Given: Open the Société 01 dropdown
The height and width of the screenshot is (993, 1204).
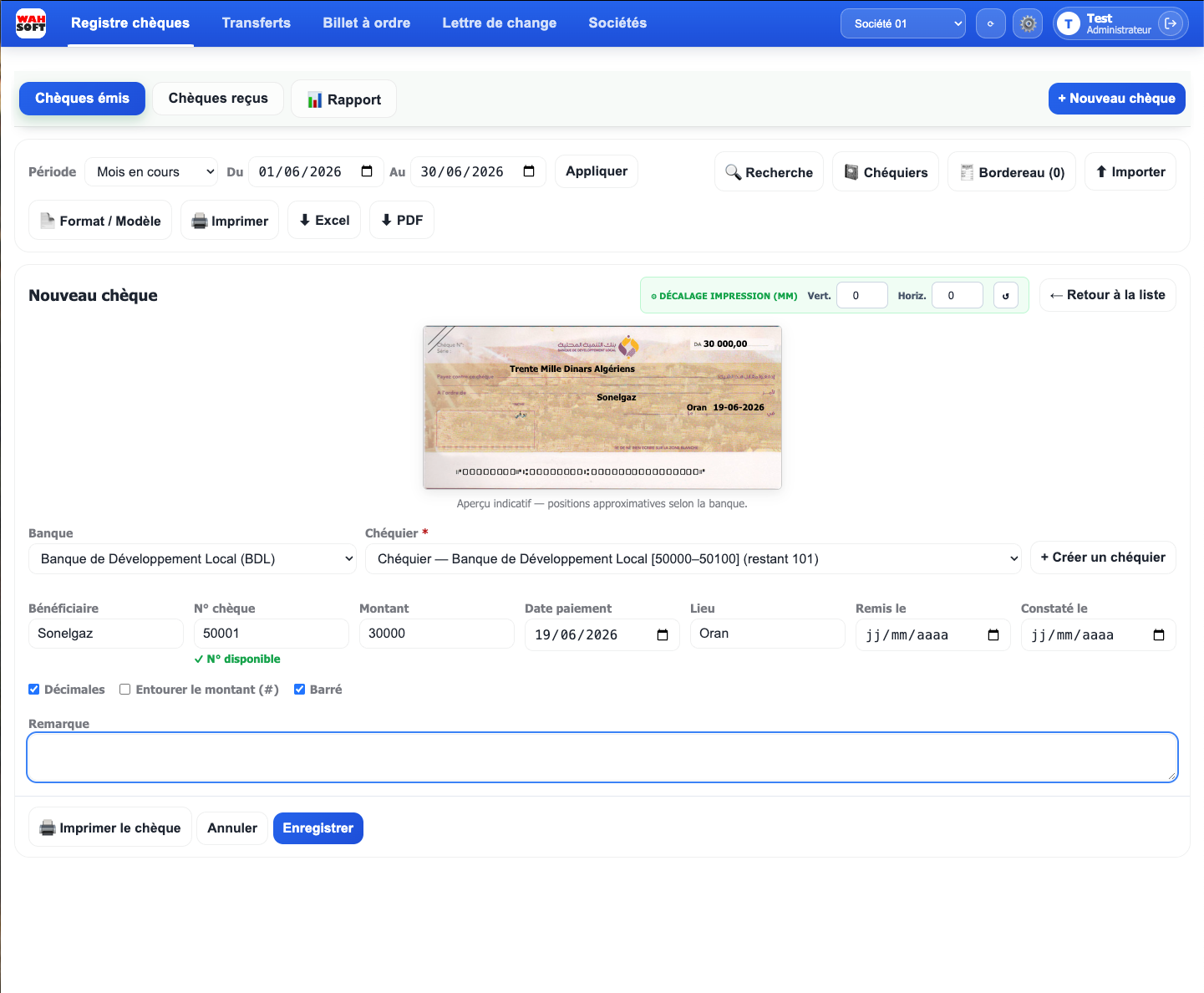Looking at the screenshot, I should click(903, 23).
